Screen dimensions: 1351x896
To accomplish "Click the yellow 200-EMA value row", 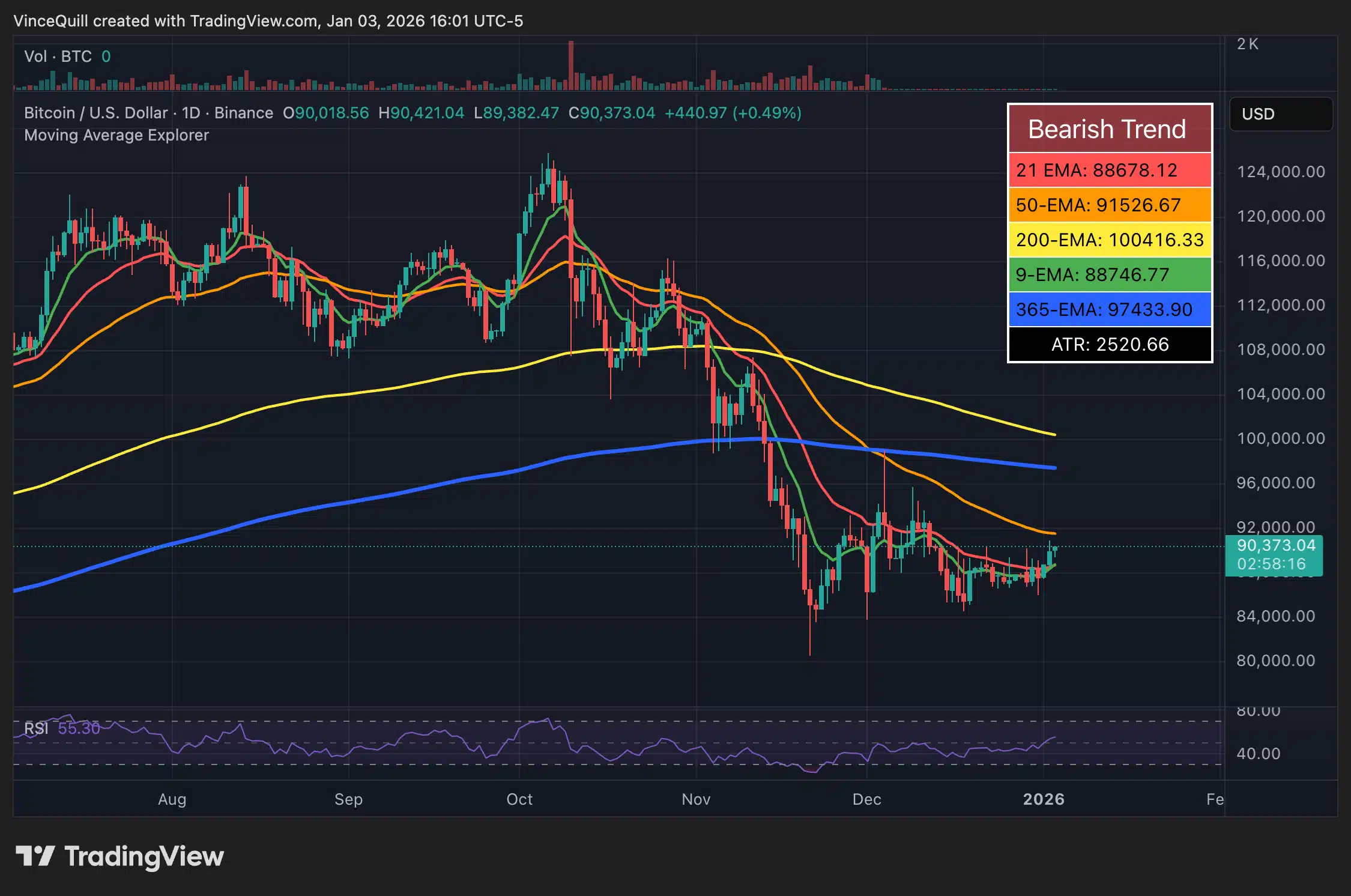I will 1109,240.
